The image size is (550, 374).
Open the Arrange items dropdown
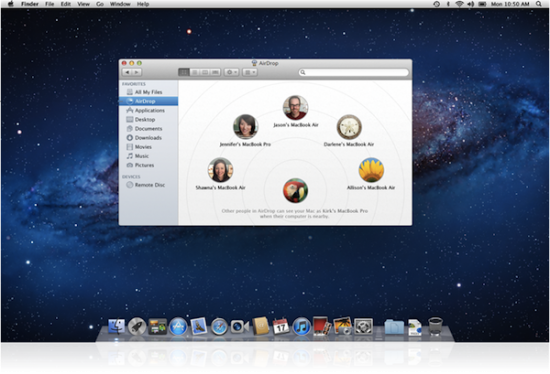point(250,72)
